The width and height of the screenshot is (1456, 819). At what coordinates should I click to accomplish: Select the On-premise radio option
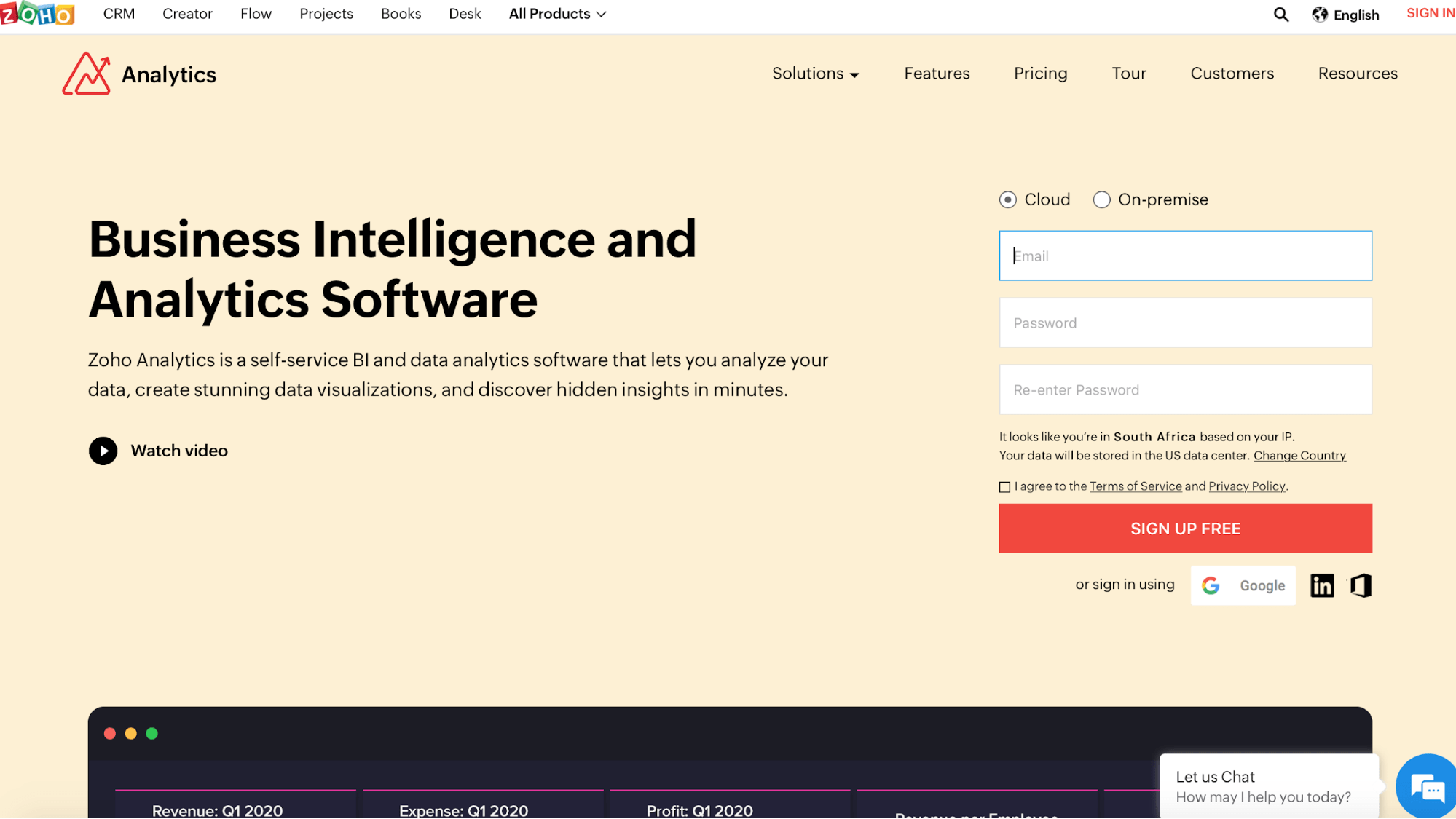click(x=1101, y=199)
